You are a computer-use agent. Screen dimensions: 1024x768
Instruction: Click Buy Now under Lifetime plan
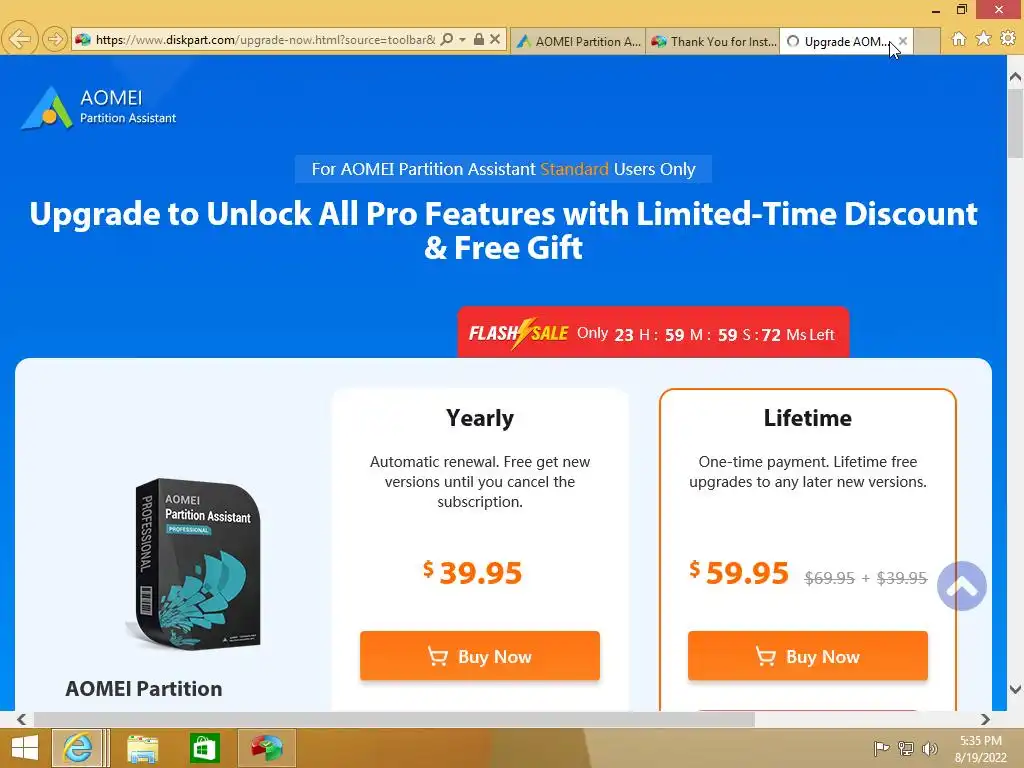click(808, 656)
